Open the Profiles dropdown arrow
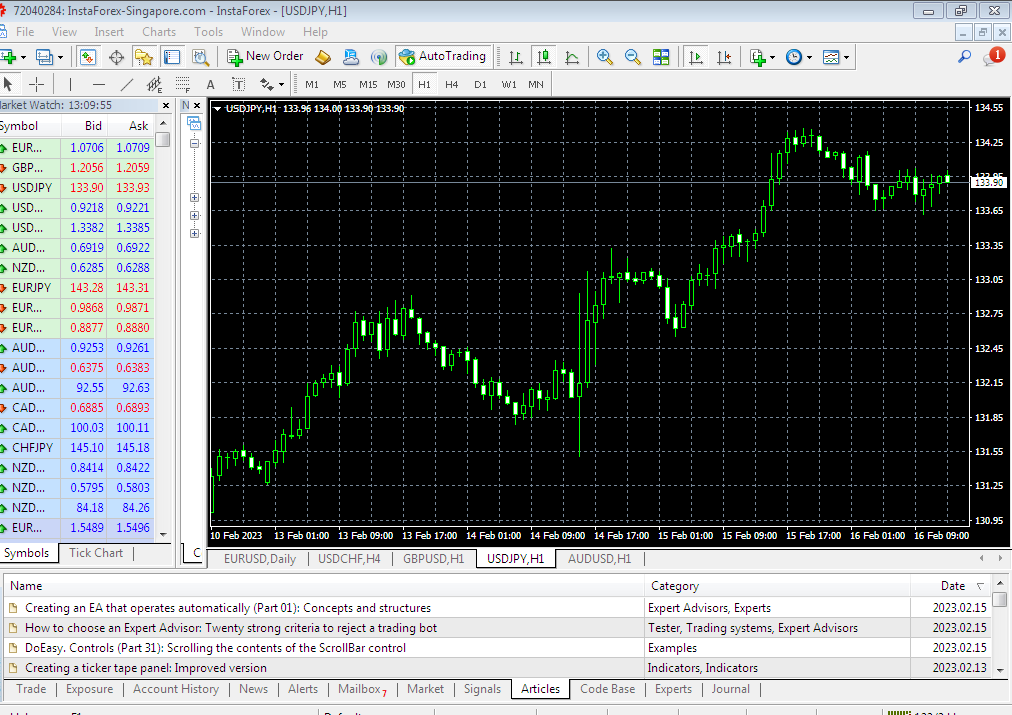 (x=60, y=57)
